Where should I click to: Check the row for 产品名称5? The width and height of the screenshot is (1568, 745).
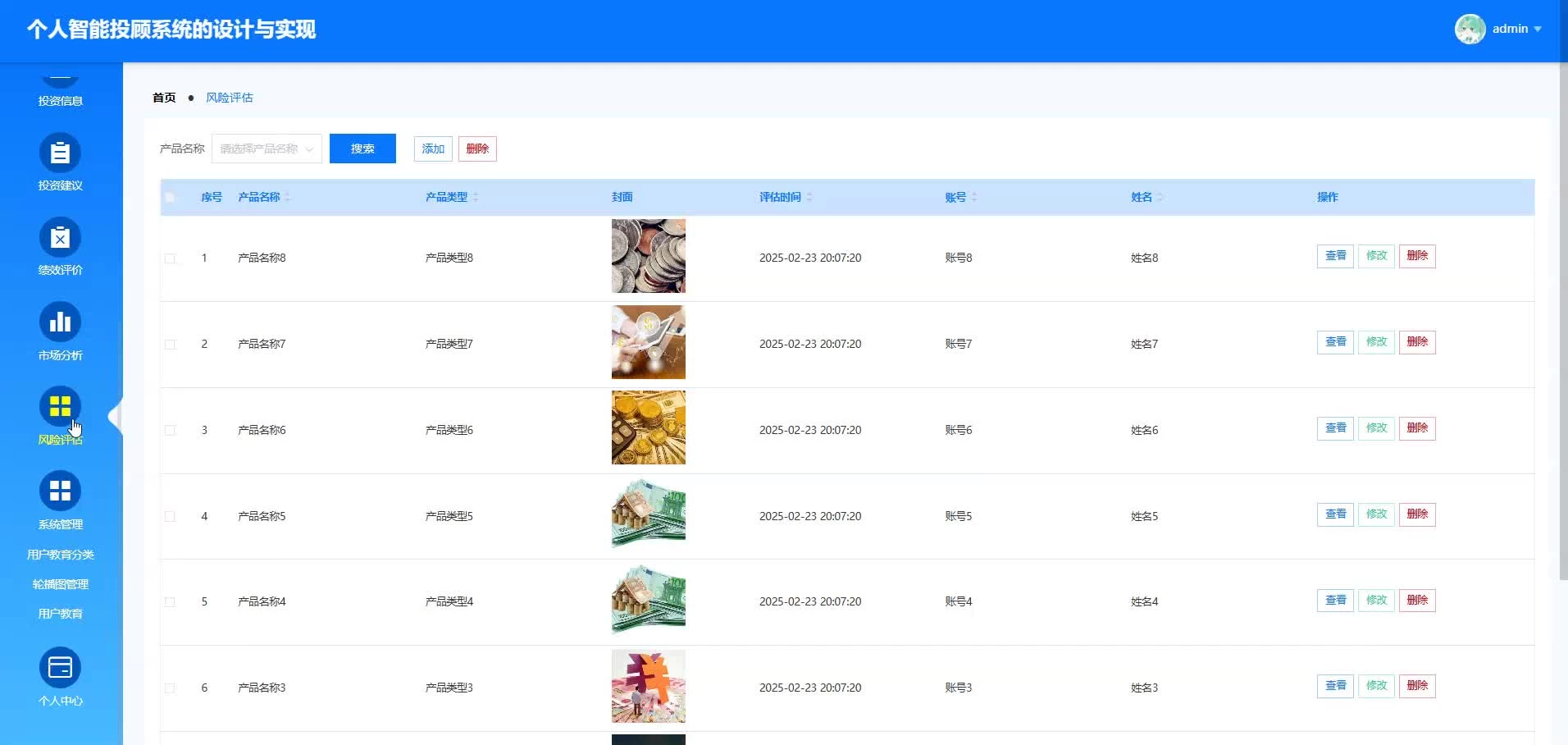170,516
